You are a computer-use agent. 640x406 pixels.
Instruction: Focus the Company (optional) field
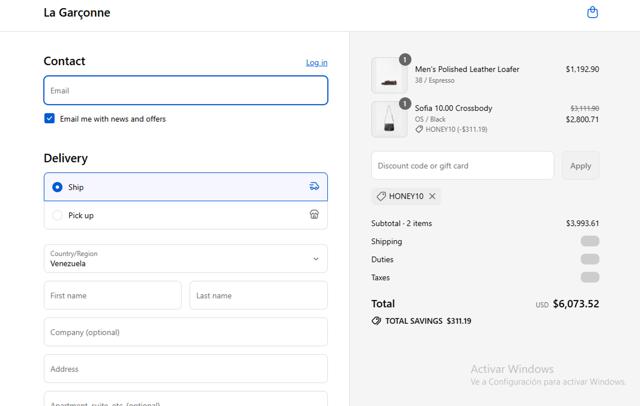click(186, 332)
